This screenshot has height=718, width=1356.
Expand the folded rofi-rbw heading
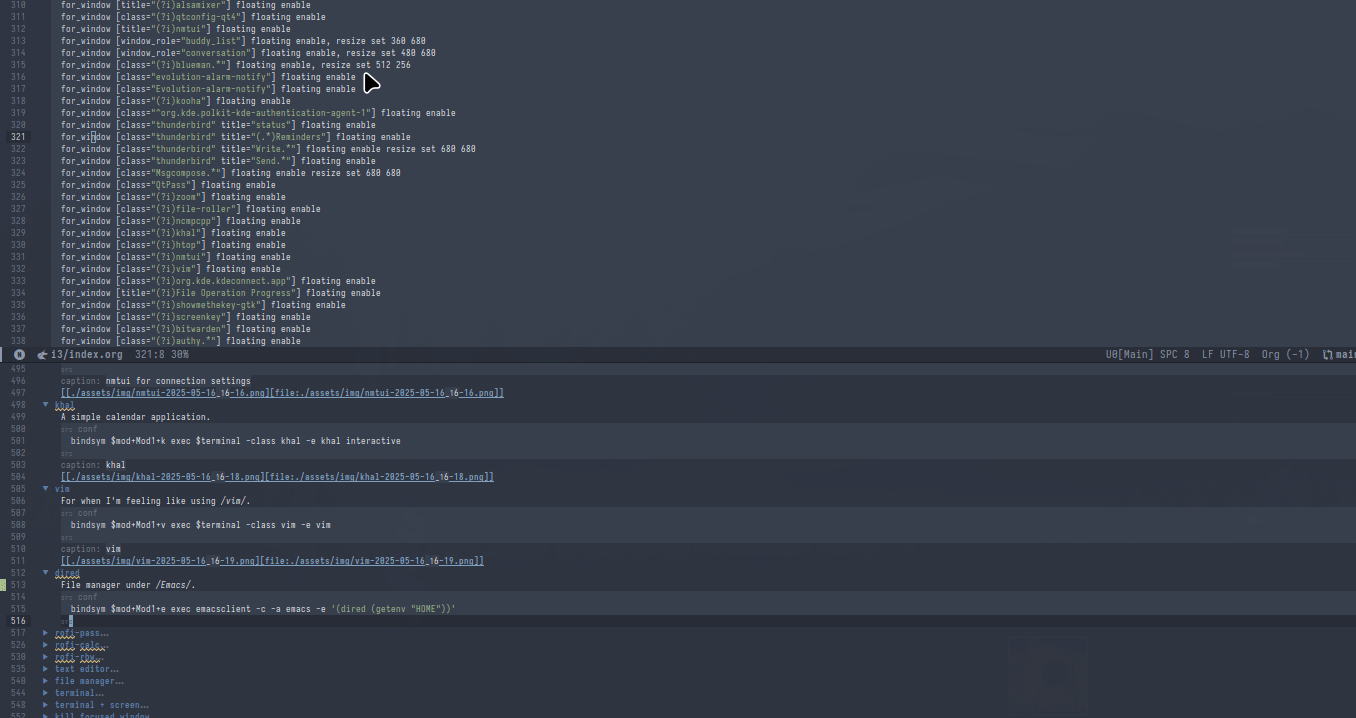click(46, 657)
